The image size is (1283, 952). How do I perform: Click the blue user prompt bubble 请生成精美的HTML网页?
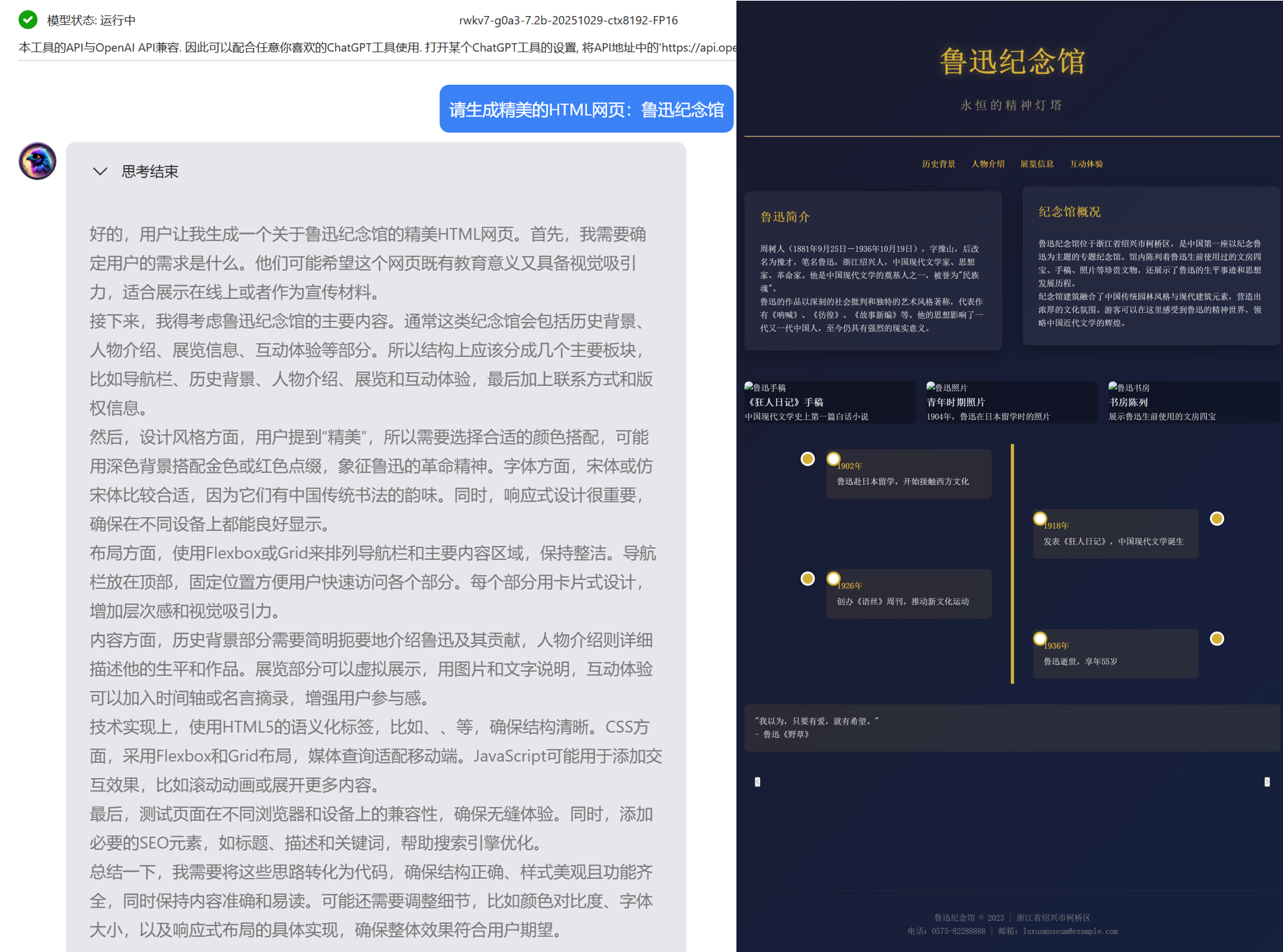[x=586, y=109]
